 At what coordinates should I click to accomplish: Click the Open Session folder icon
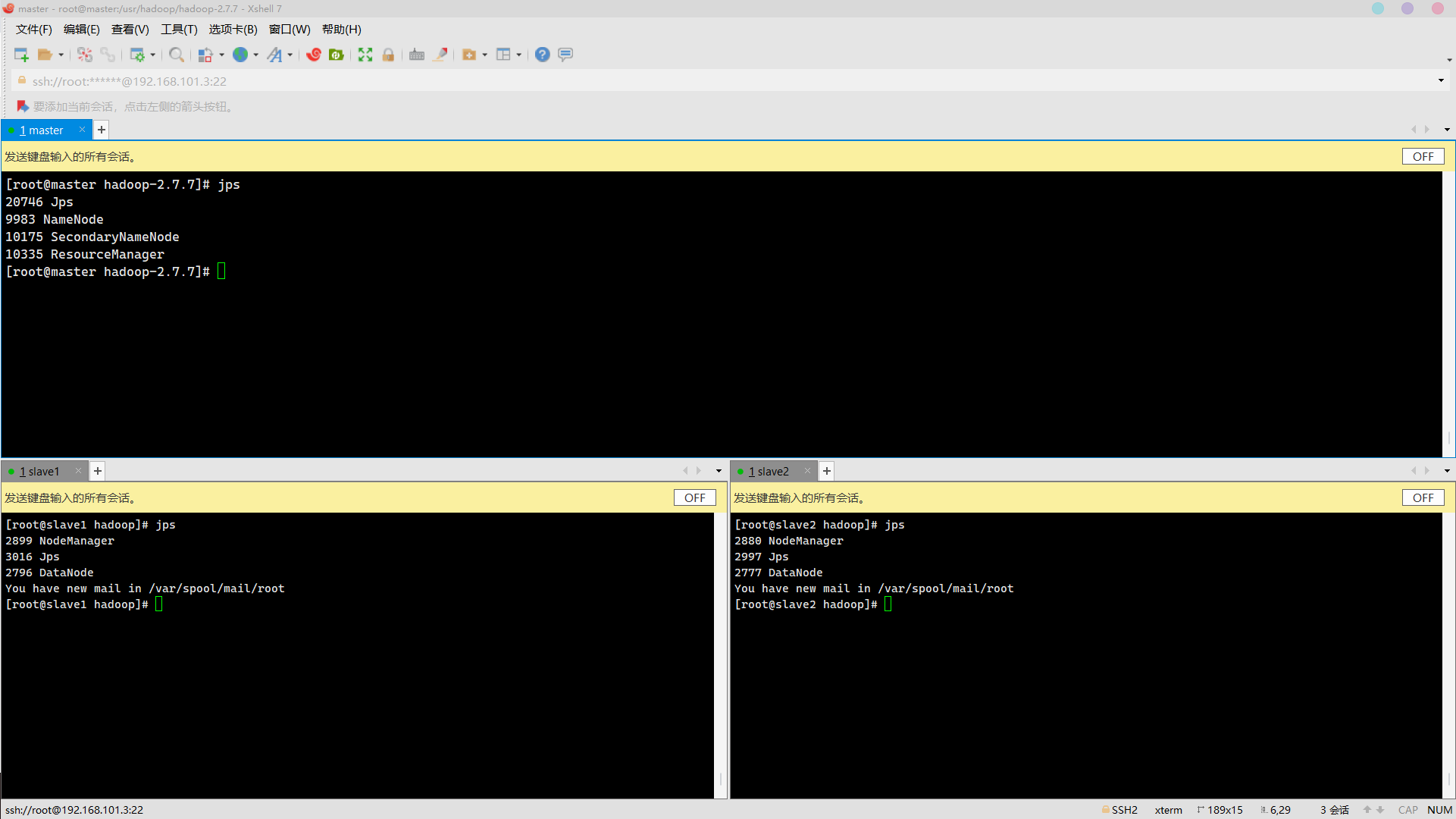point(45,55)
